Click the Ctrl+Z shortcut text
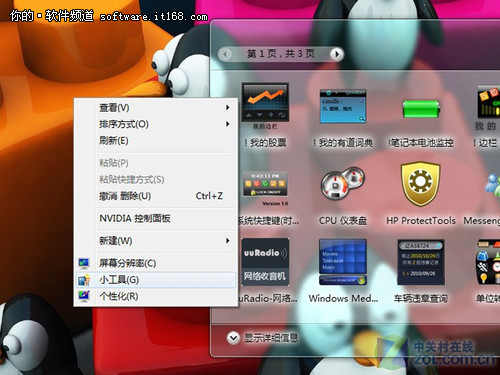 pyautogui.click(x=209, y=196)
